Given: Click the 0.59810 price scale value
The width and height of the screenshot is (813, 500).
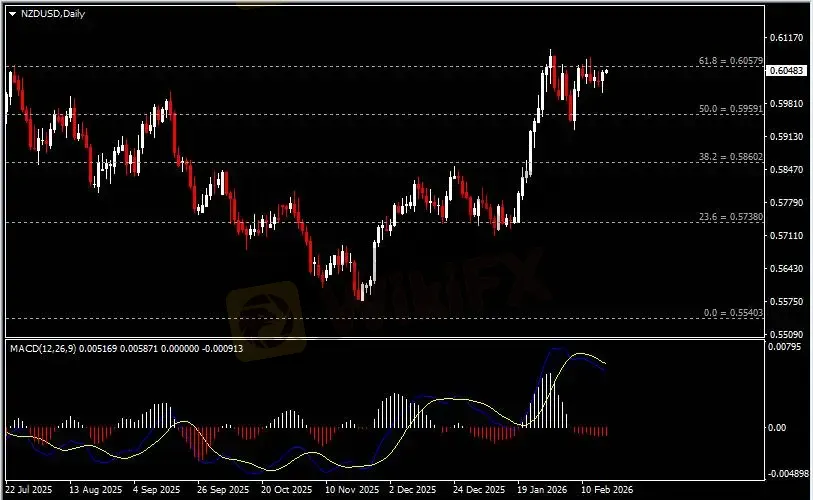Looking at the screenshot, I should (787, 104).
